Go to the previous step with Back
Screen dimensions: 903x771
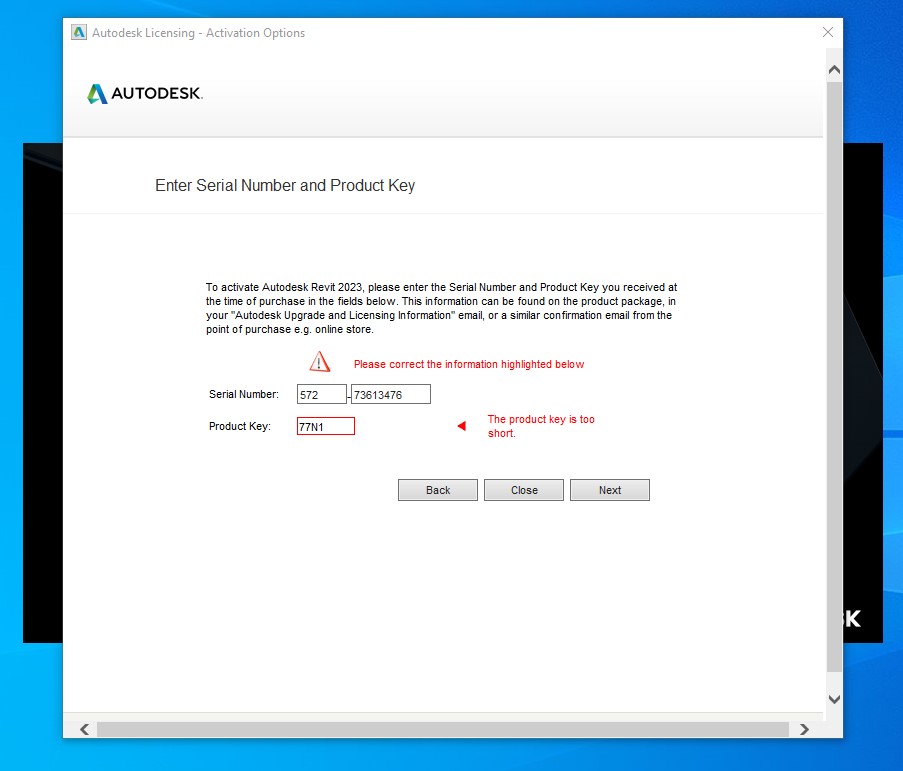(438, 490)
